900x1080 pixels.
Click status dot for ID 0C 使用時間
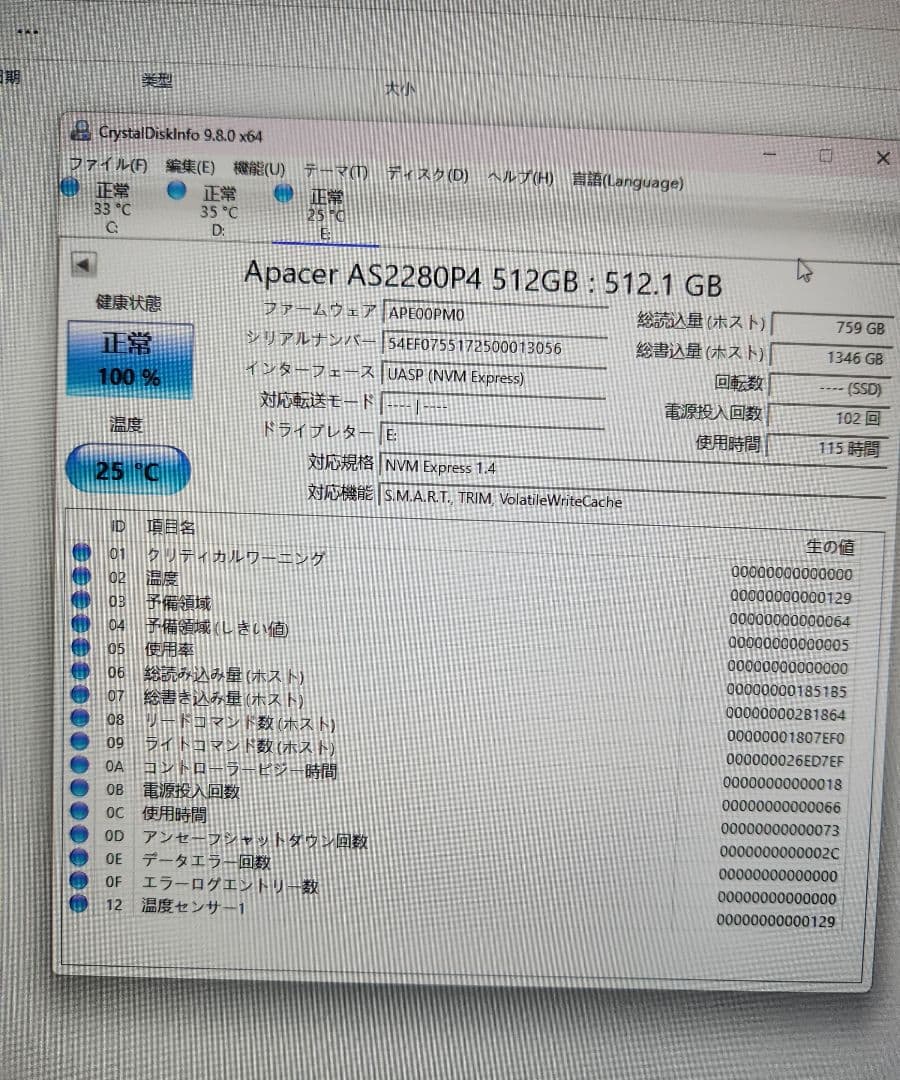(x=79, y=811)
